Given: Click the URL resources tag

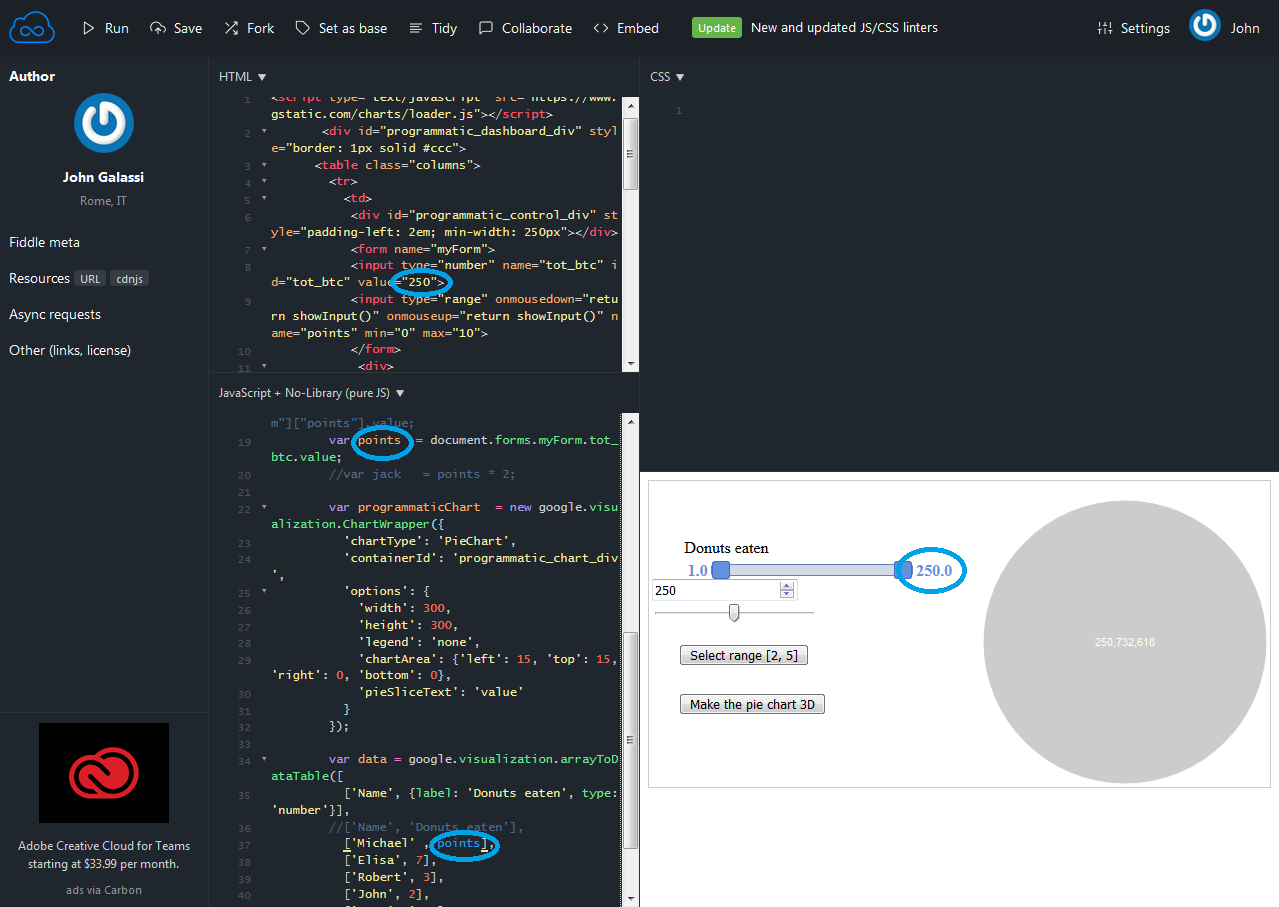Looking at the screenshot, I should 90,279.
